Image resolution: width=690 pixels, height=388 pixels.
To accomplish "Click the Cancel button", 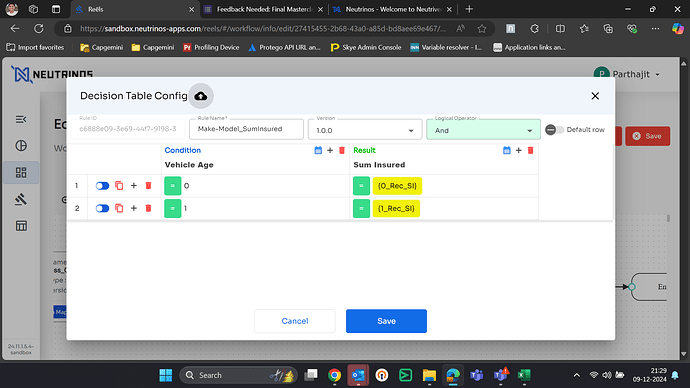I will 295,321.
